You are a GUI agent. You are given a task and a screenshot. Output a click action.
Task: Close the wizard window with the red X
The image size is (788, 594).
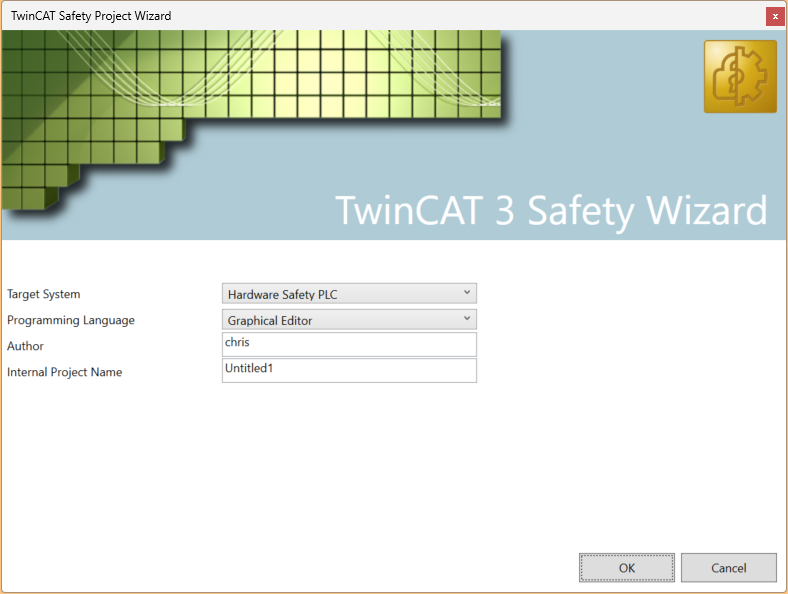point(775,17)
